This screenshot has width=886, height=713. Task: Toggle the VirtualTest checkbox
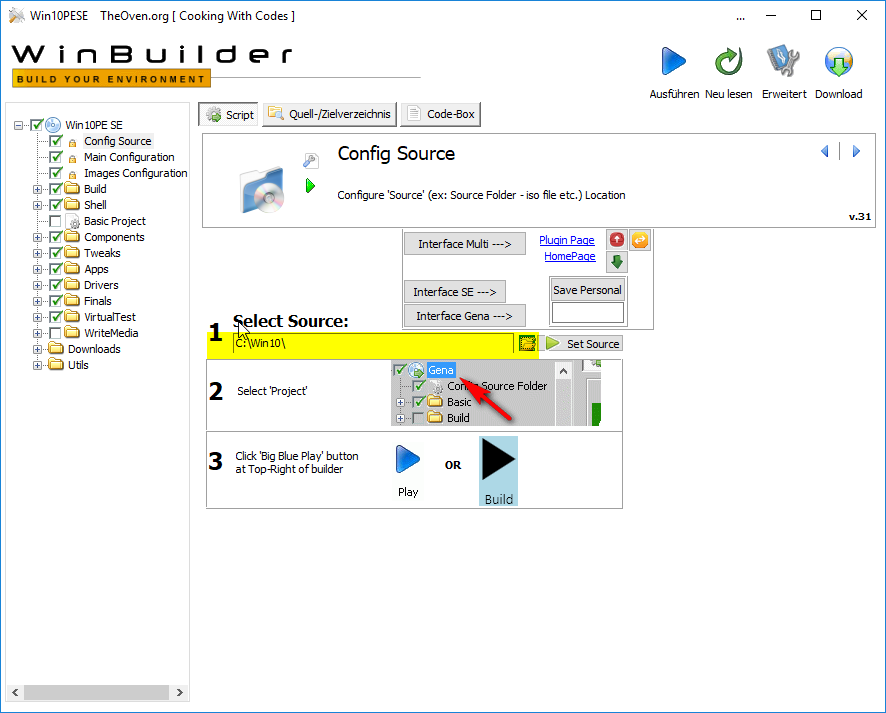click(55, 317)
